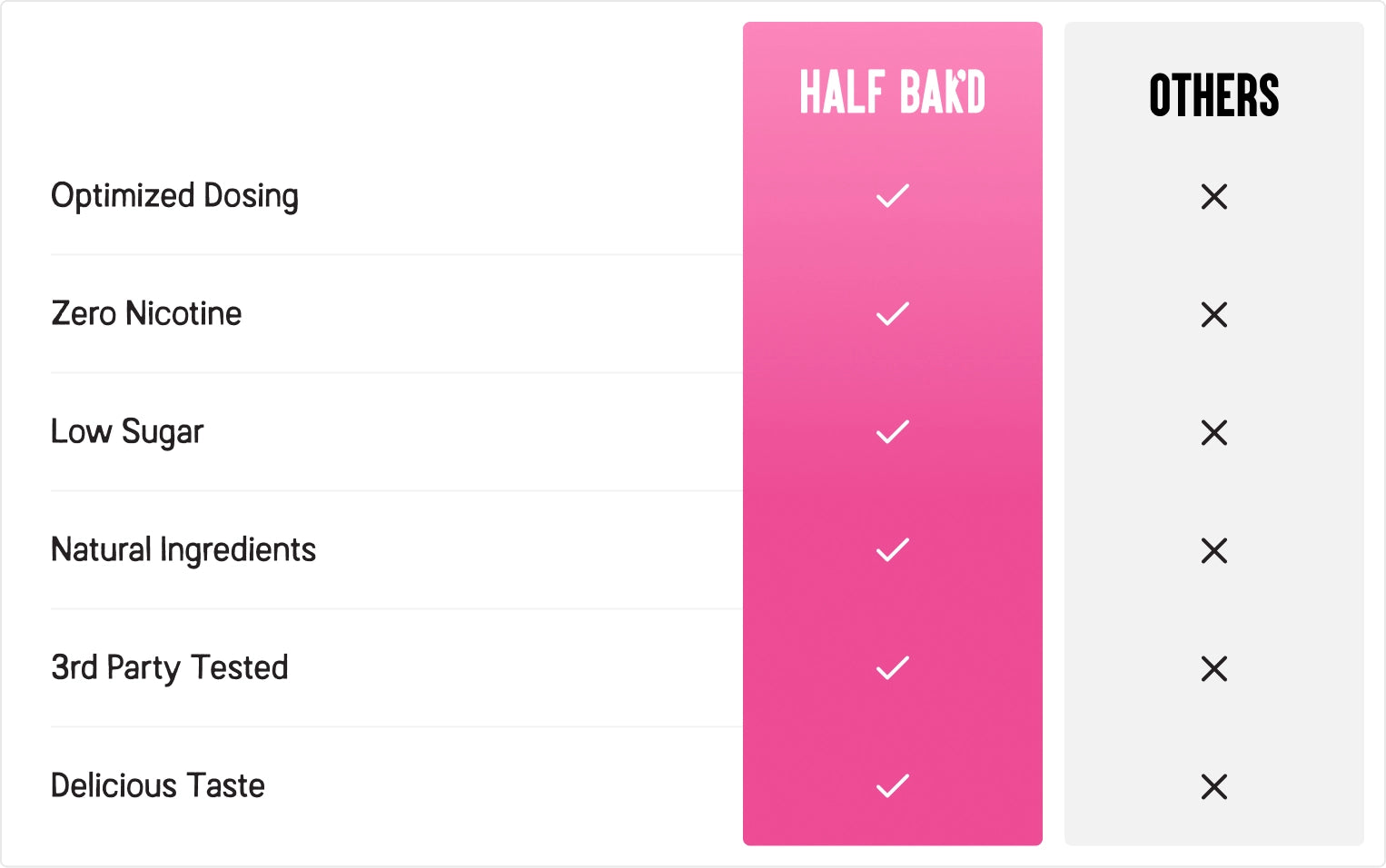Click the Others X mark for Natural Ingredients
Screen dimensions: 1386x868
1213,550
